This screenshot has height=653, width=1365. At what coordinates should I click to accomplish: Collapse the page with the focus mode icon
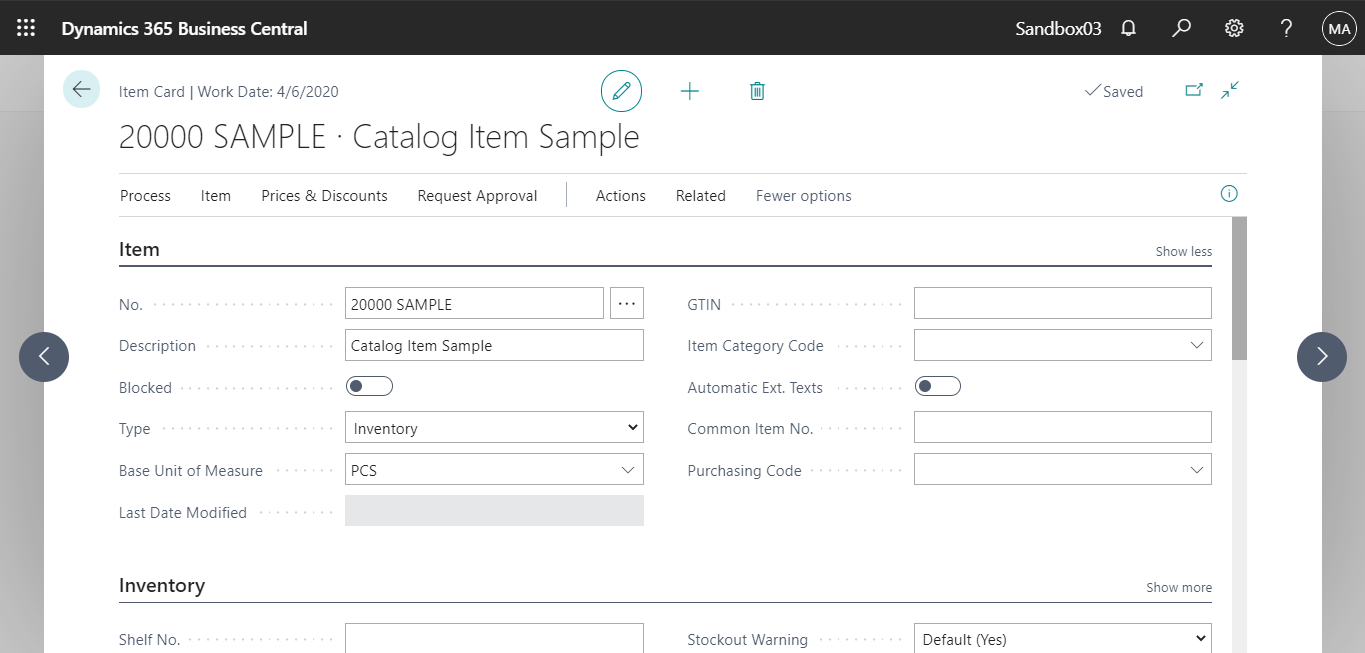point(1229,90)
